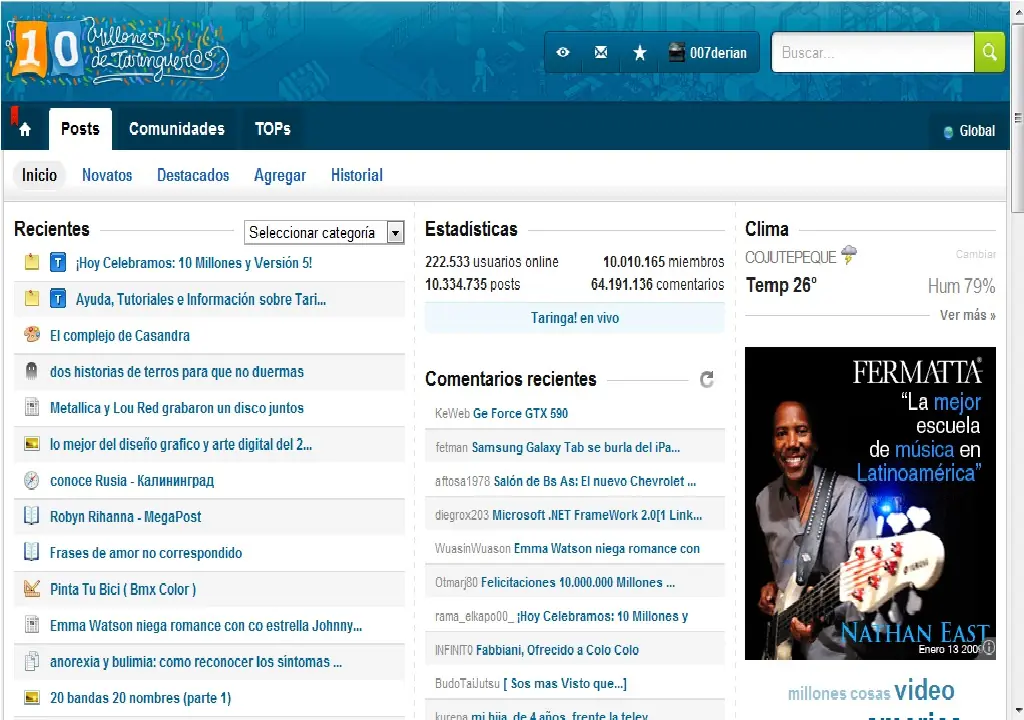Screen dimensions: 1024x720
Task: Open comment link Samsung Galaxy Tab se burla
Action: point(575,448)
